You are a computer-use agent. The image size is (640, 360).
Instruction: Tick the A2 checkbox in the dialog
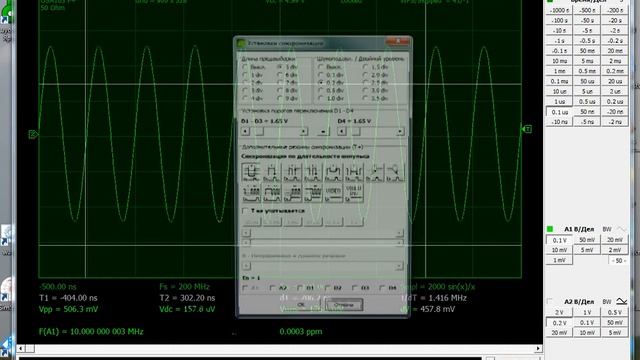point(273,288)
